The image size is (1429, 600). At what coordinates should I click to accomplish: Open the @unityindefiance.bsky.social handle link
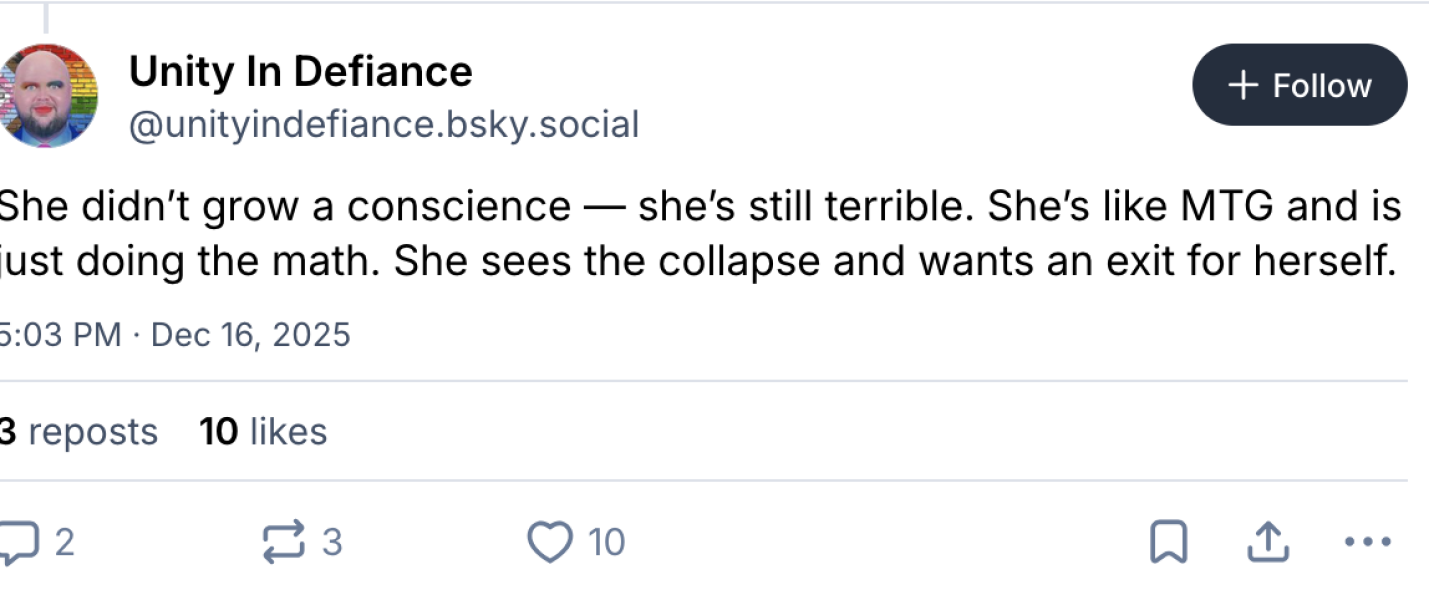383,125
